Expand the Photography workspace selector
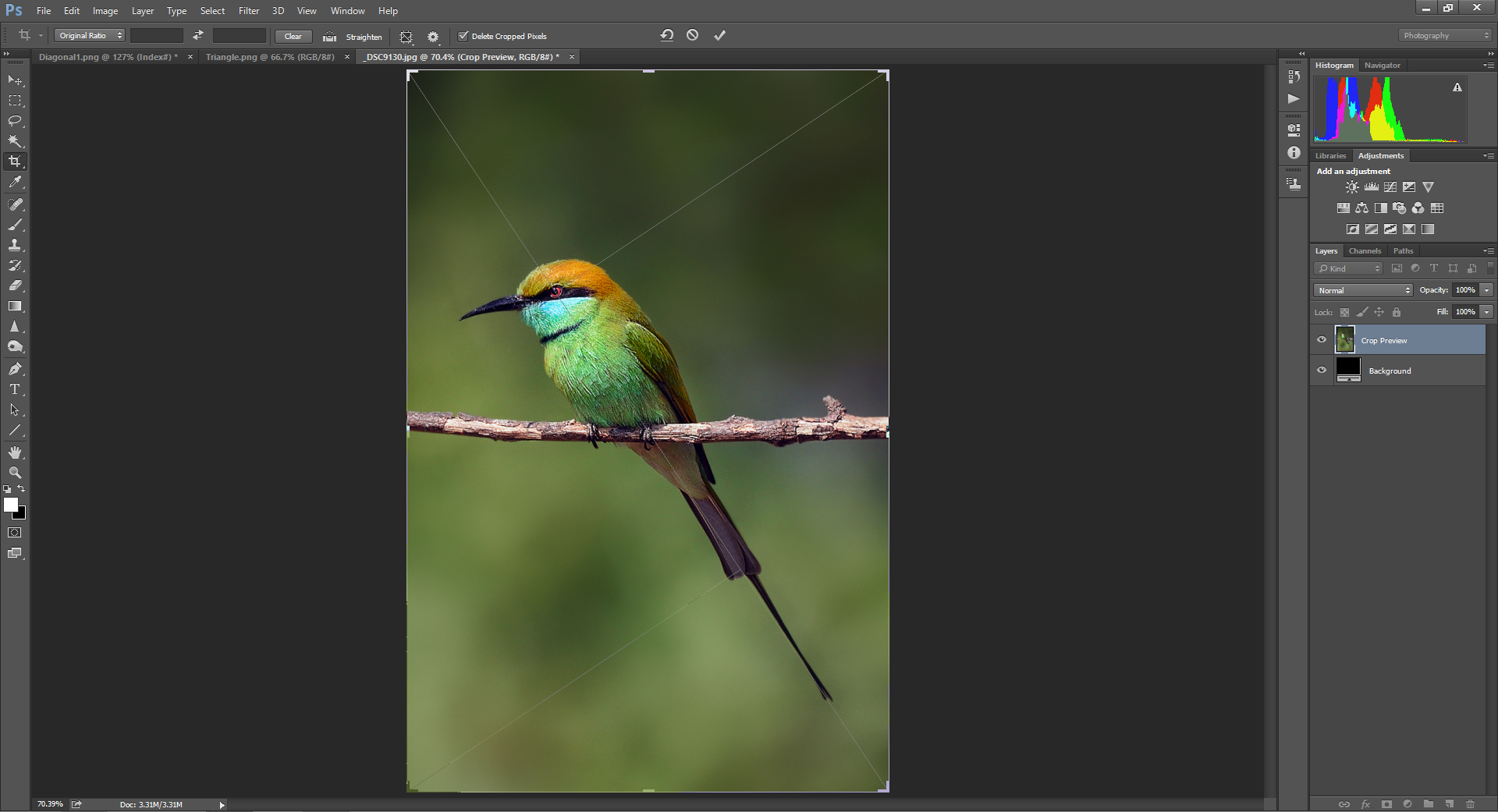 [1444, 36]
